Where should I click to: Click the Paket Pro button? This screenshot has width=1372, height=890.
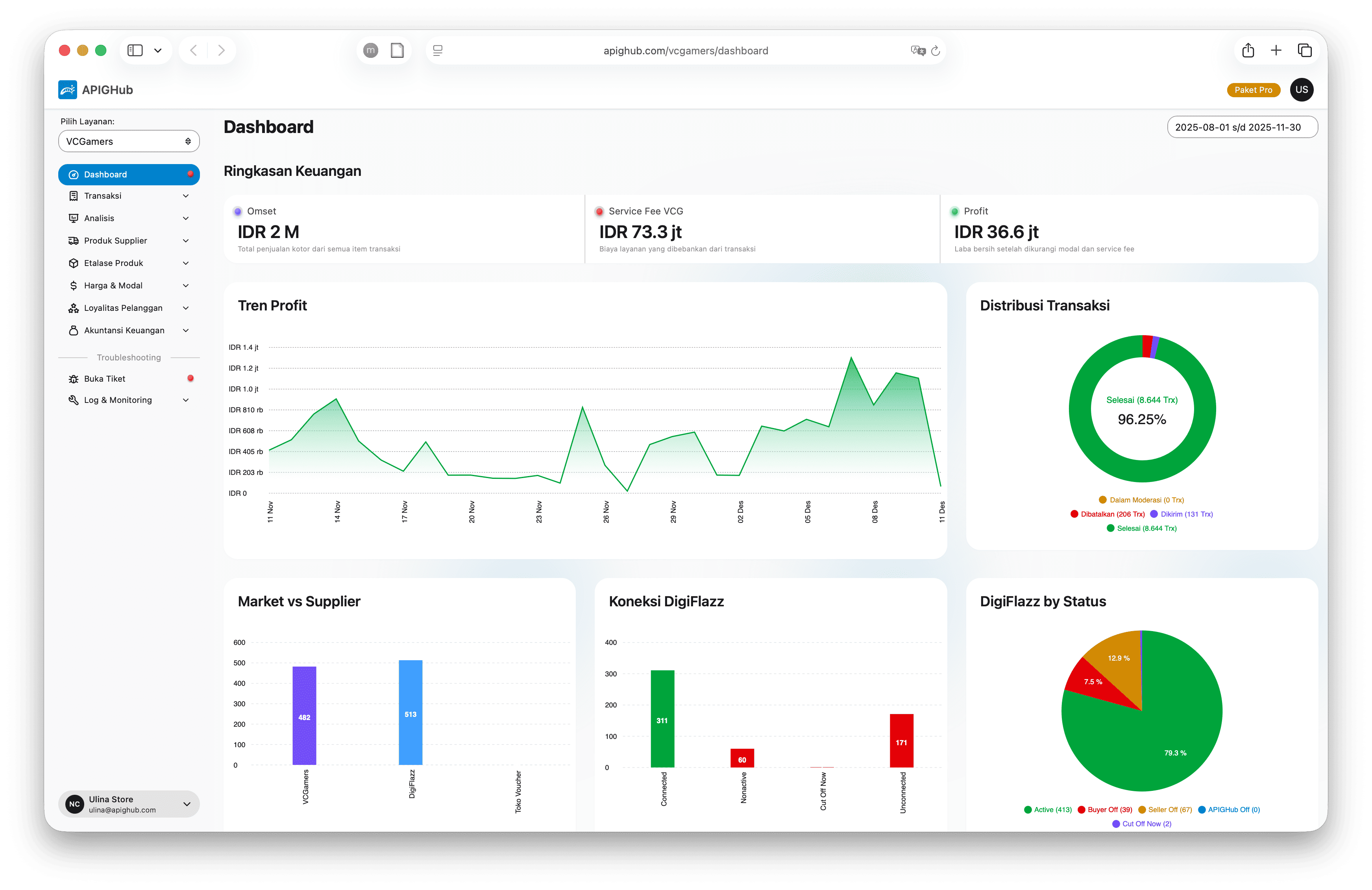coord(1254,89)
